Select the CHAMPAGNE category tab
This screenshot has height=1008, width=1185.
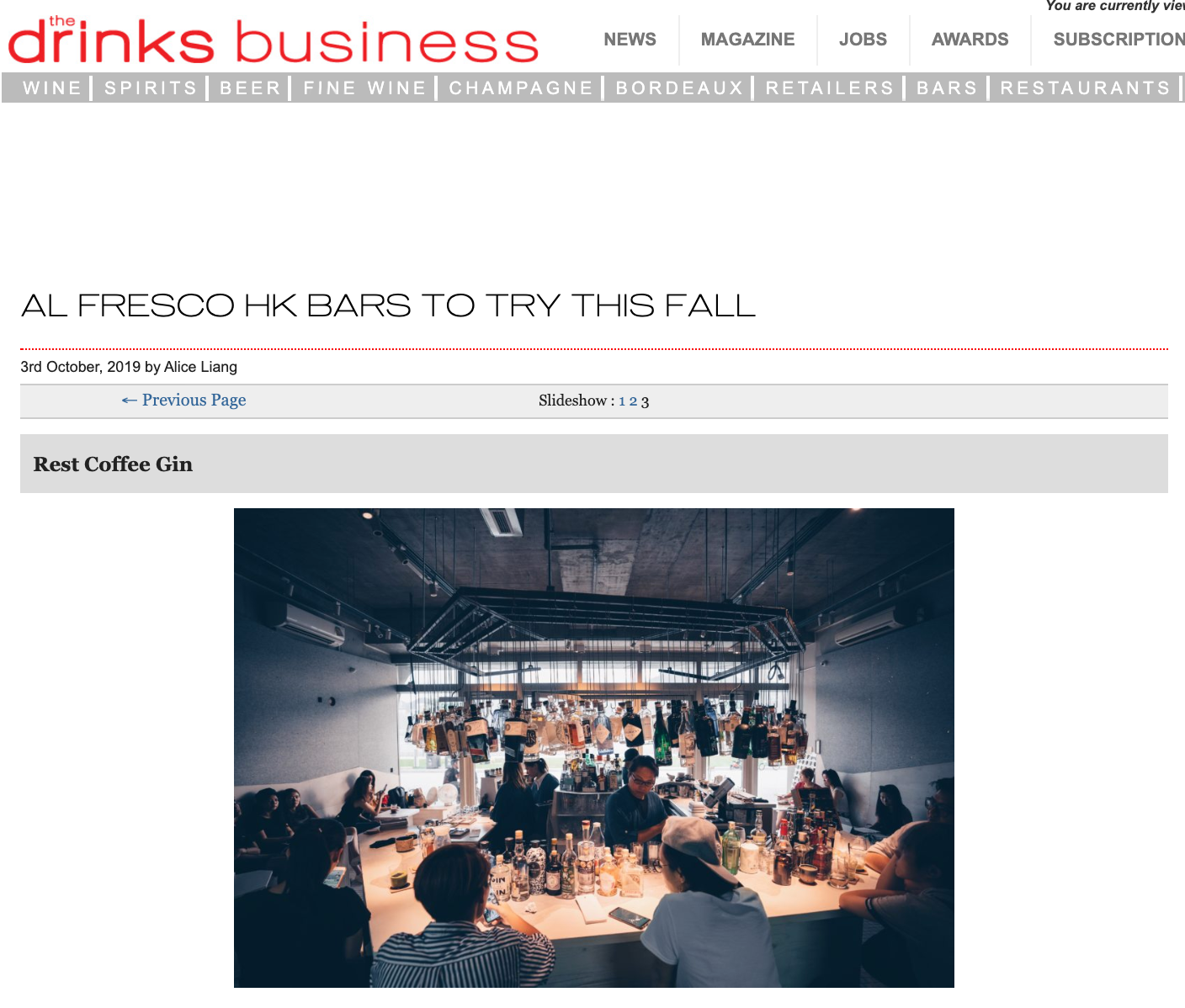pyautogui.click(x=521, y=88)
